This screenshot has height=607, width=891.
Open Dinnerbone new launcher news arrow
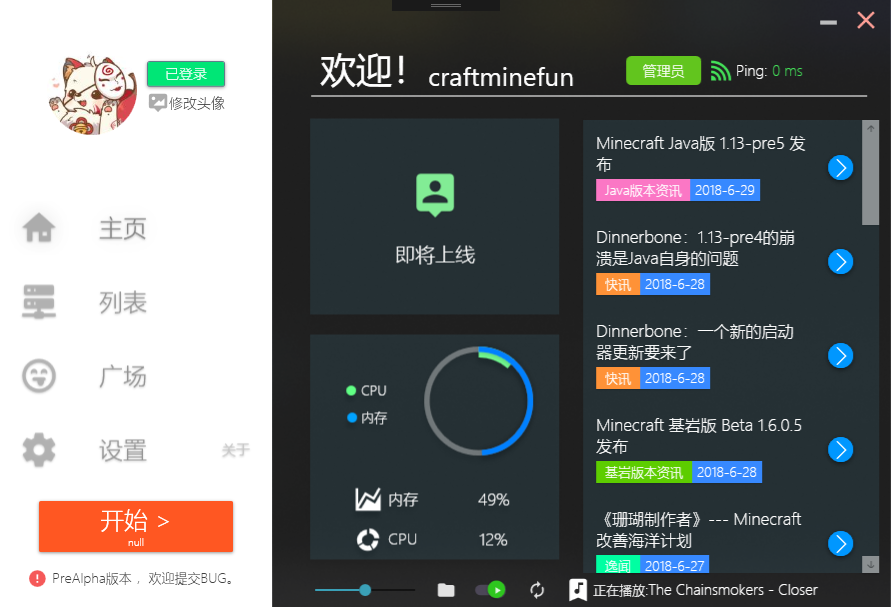[x=840, y=356]
